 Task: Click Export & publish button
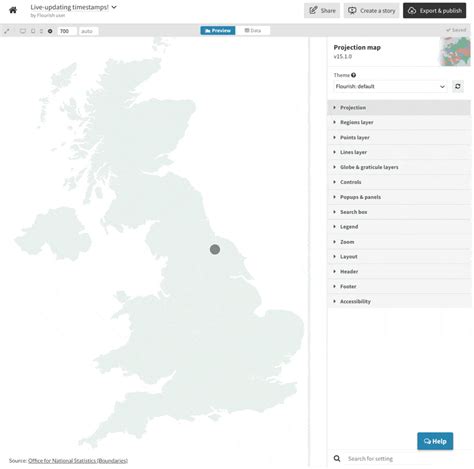[x=434, y=11]
